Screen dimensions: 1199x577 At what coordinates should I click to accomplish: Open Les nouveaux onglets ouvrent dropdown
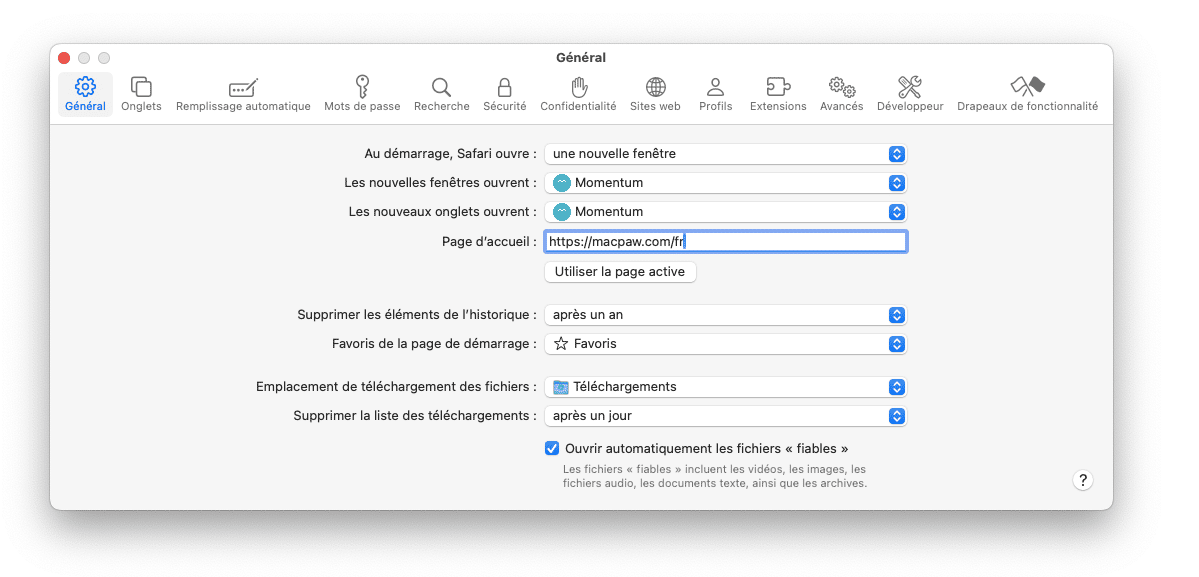[x=726, y=212]
